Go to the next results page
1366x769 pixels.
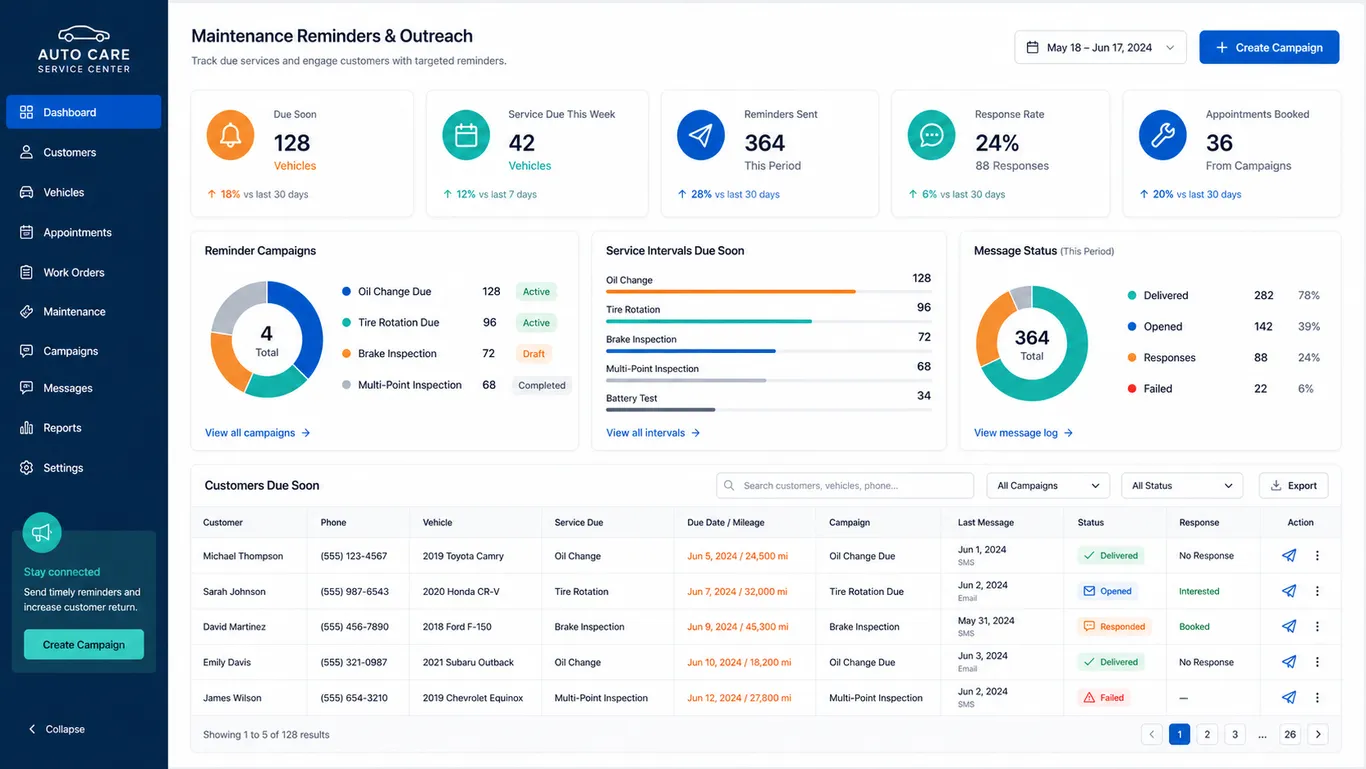(1318, 735)
